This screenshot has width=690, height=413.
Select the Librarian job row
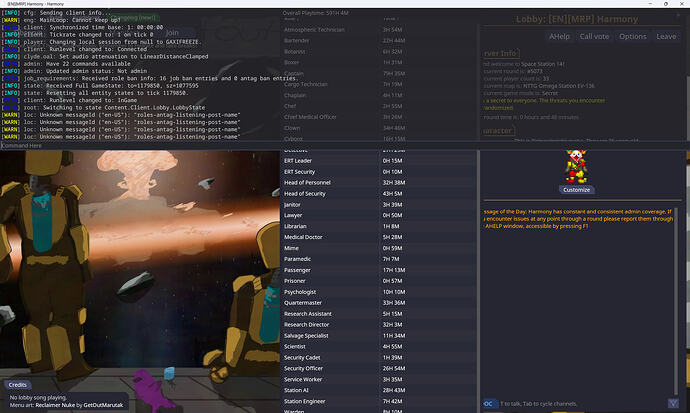pyautogui.click(x=378, y=227)
